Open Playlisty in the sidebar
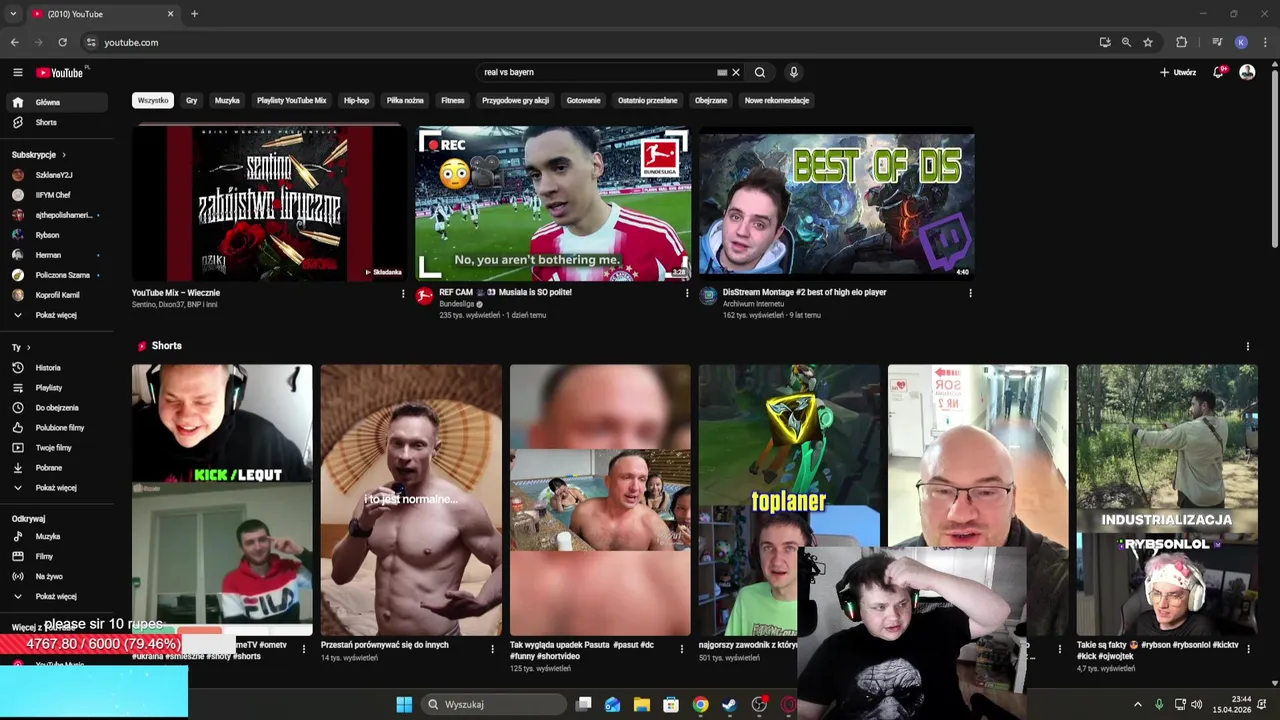The height and width of the screenshot is (720, 1280). pos(57,387)
